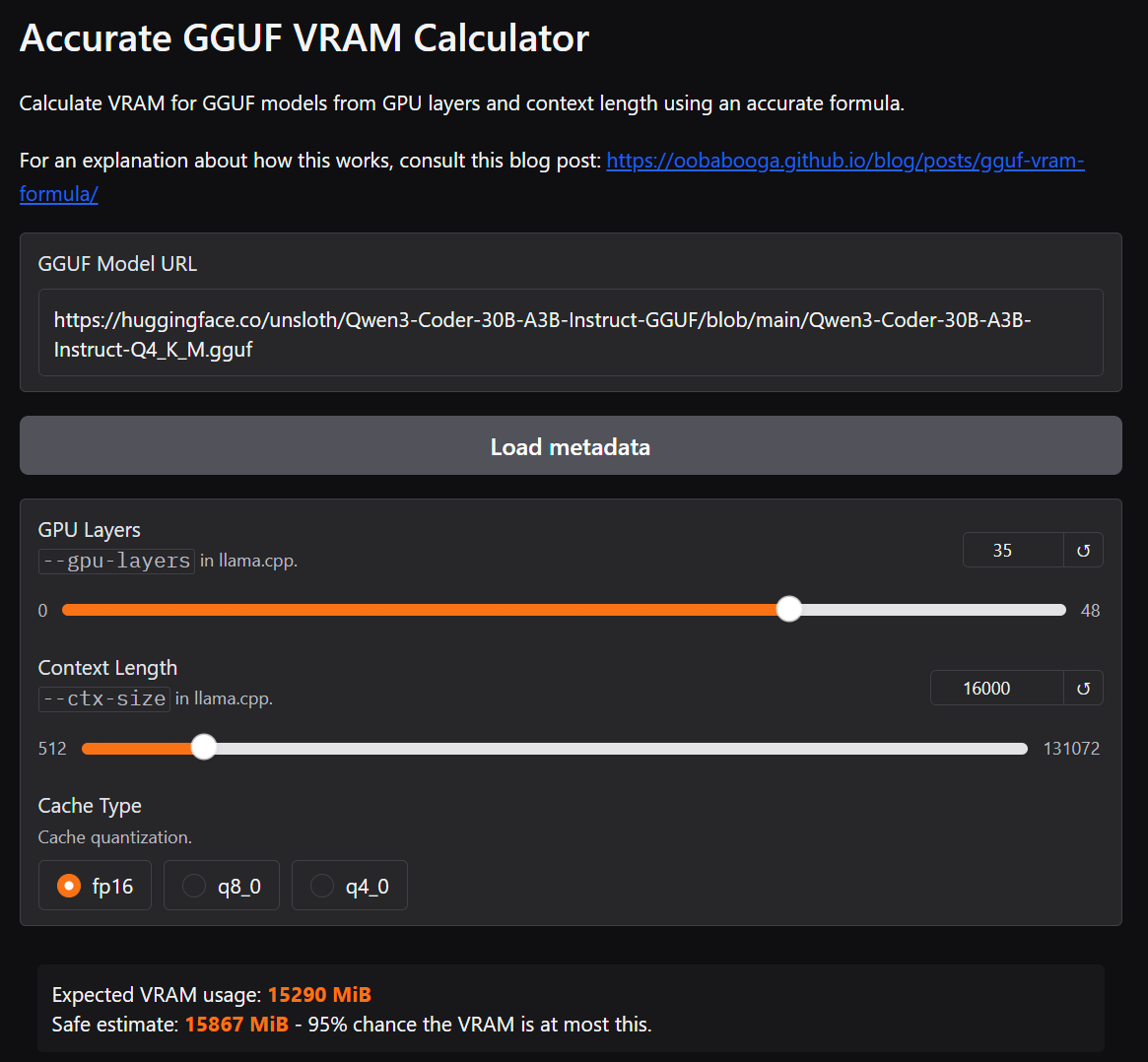1148x1062 pixels.
Task: Click the --gpu-layers code label
Action: tap(116, 561)
